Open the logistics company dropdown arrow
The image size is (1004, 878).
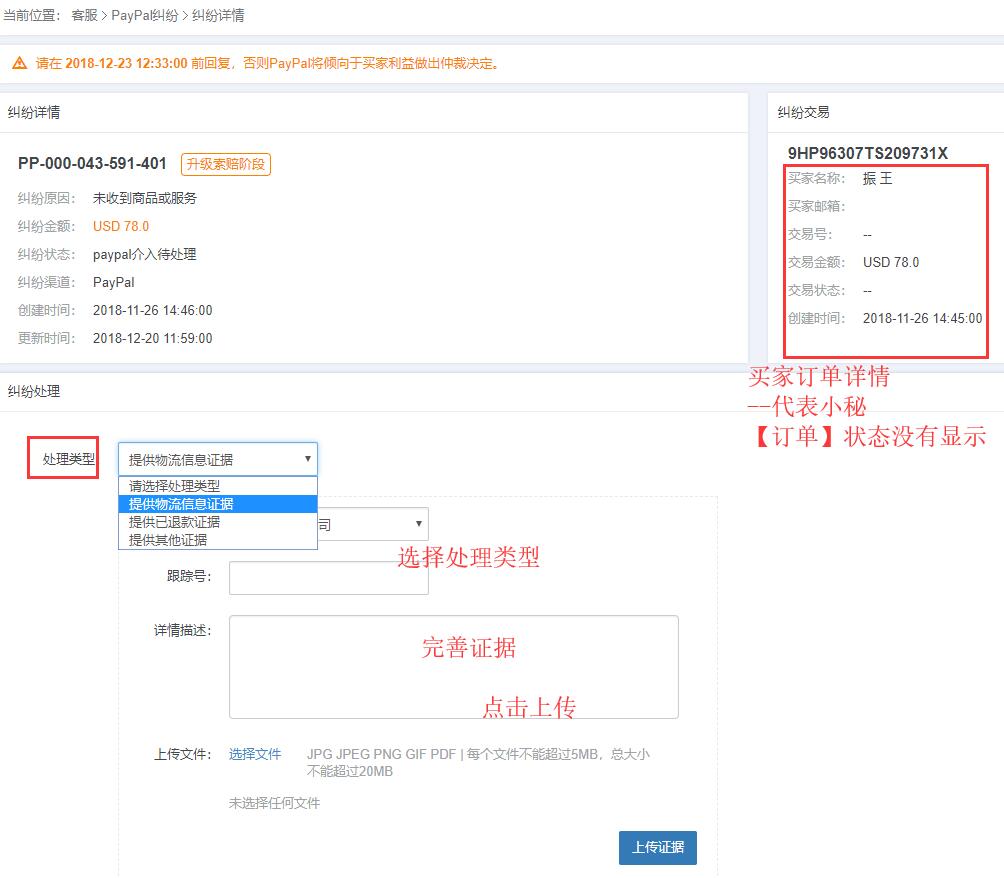point(418,524)
